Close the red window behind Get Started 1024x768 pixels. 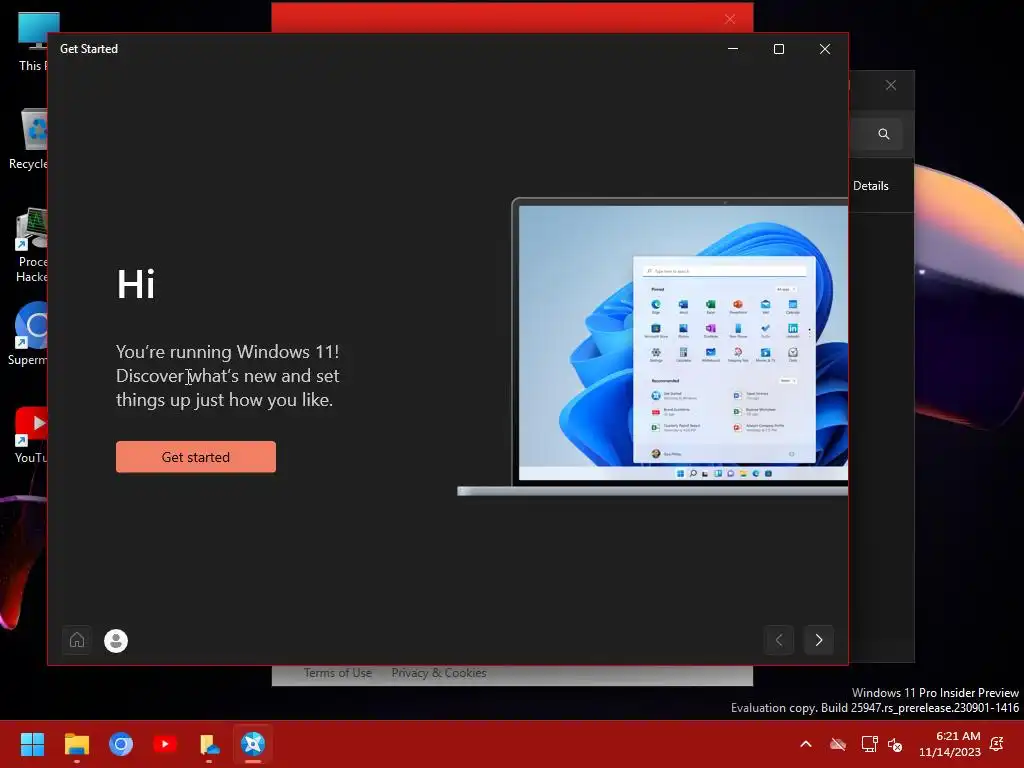[730, 19]
